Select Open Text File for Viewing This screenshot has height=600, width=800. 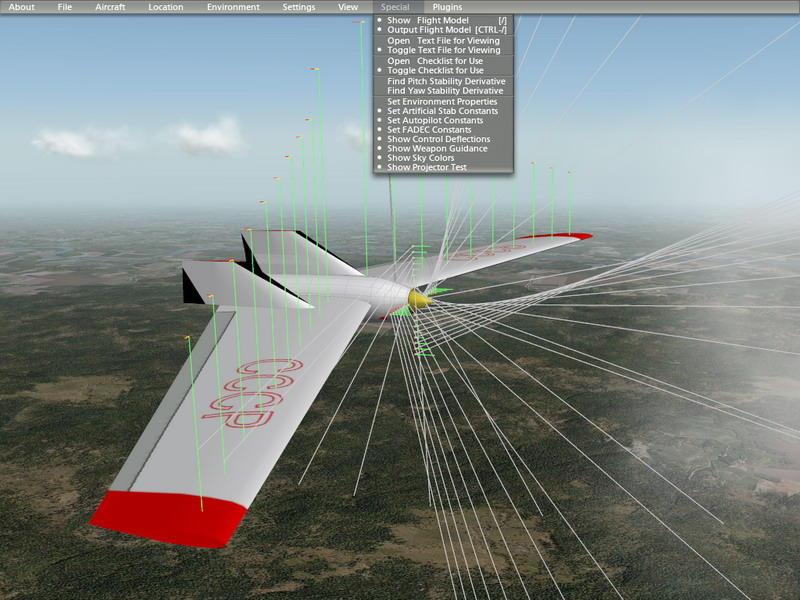pyautogui.click(x=444, y=40)
